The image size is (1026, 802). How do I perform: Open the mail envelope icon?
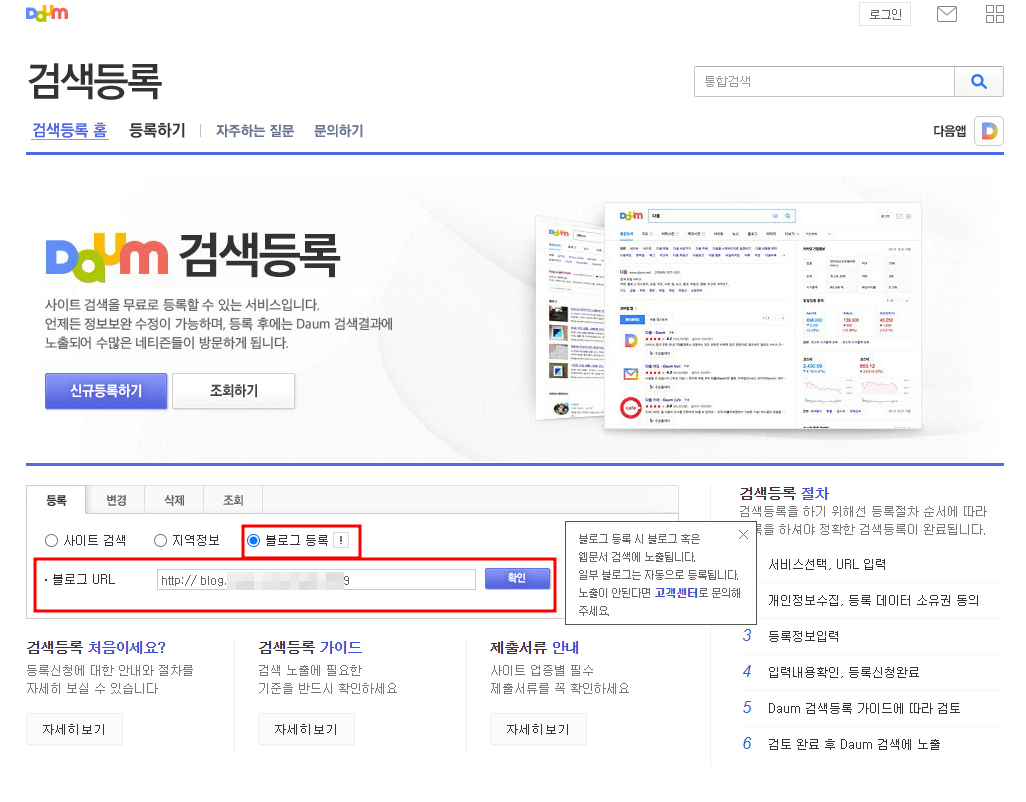click(946, 14)
